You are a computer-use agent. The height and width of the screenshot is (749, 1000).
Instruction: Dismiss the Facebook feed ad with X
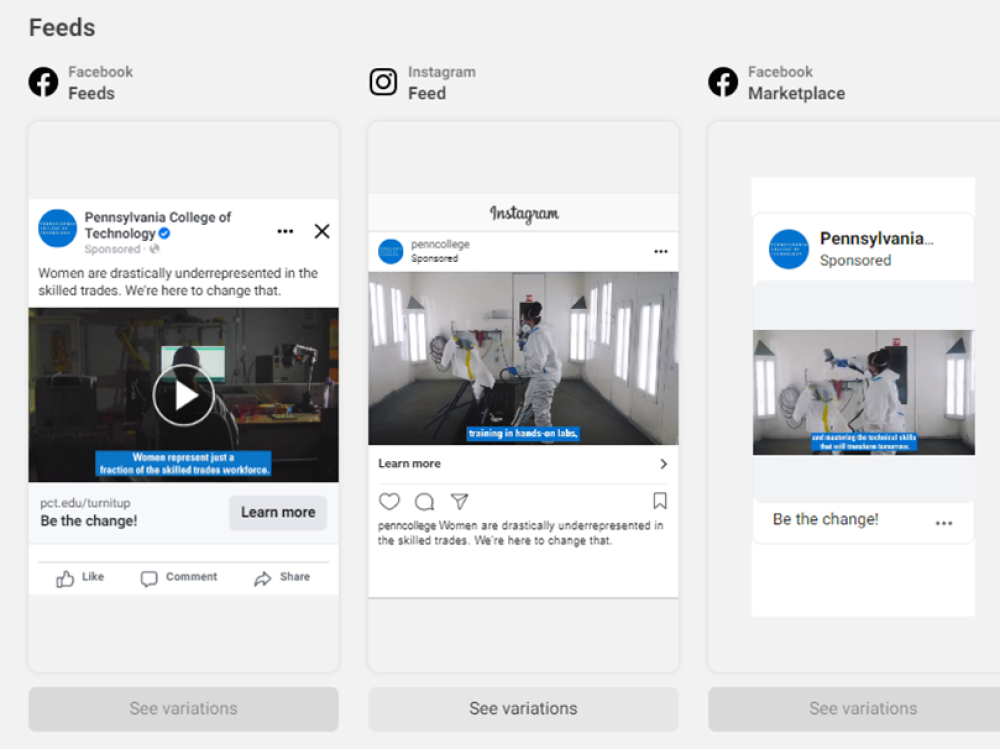321,231
